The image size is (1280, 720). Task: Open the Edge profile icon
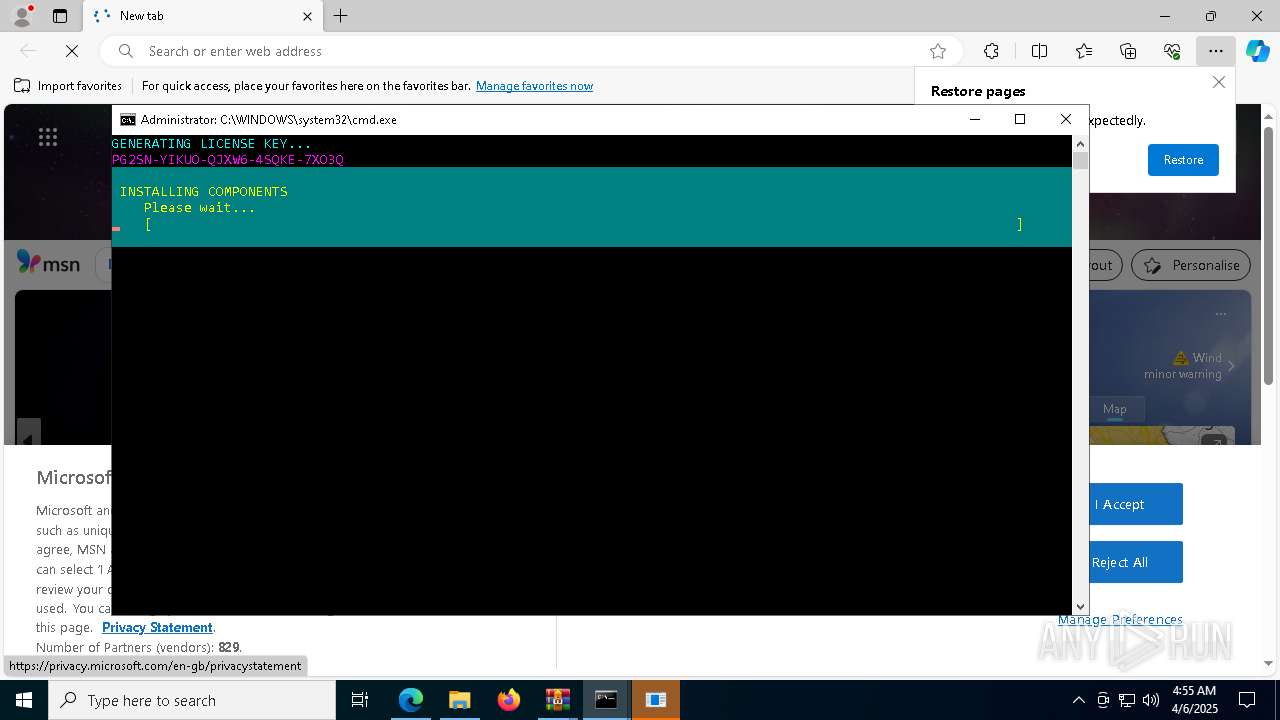coord(22,16)
